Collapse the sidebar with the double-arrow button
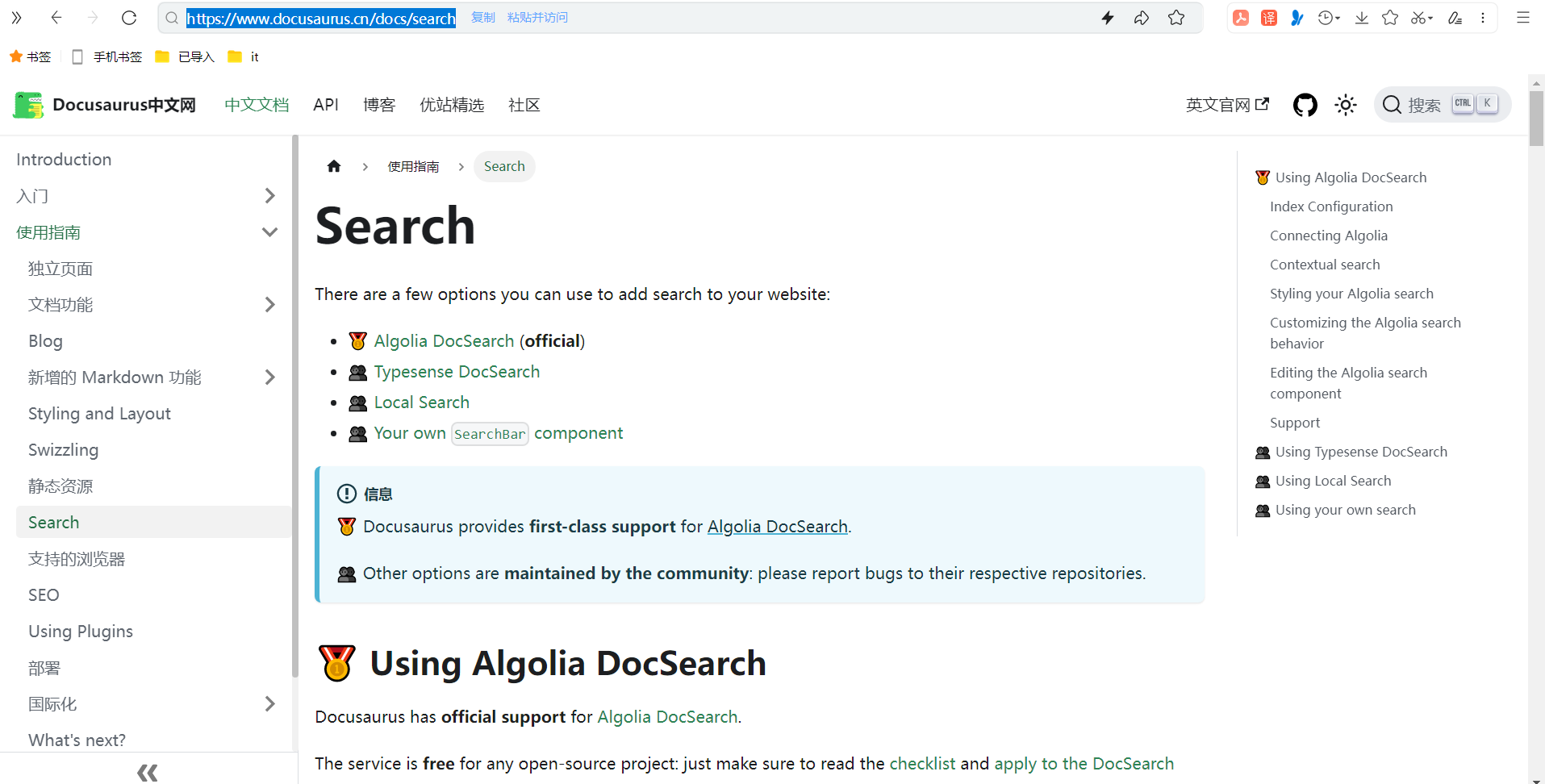Viewport: 1545px width, 784px height. (x=148, y=773)
